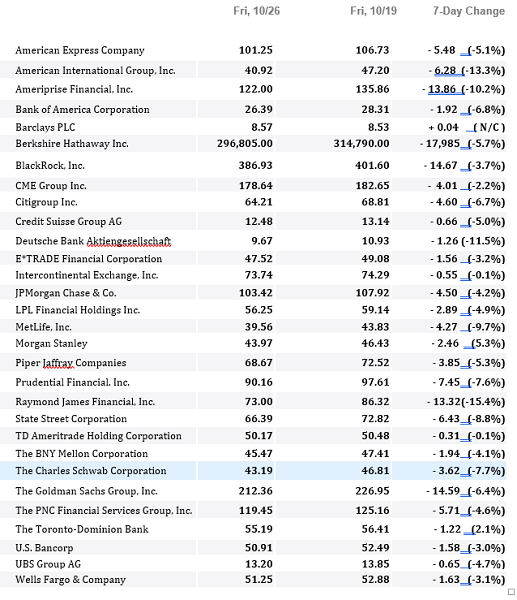The width and height of the screenshot is (517, 600).
Task: Click the 'UBS Group AG' cell
Action: [48, 564]
